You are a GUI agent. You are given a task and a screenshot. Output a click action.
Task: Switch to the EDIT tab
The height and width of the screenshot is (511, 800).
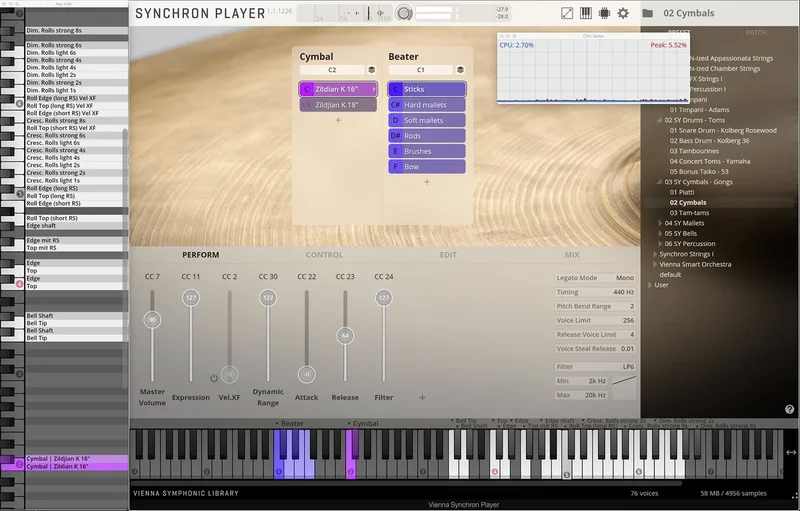pyautogui.click(x=448, y=255)
